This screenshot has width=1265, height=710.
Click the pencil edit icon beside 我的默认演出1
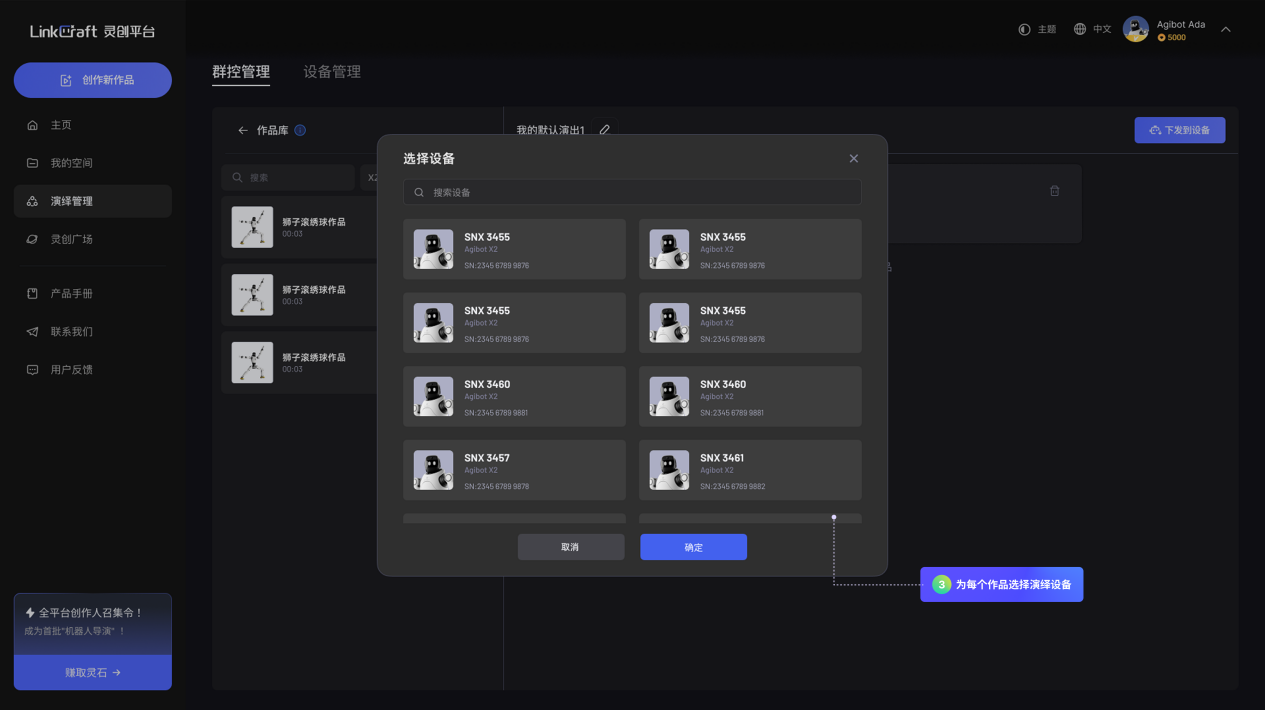pos(604,130)
